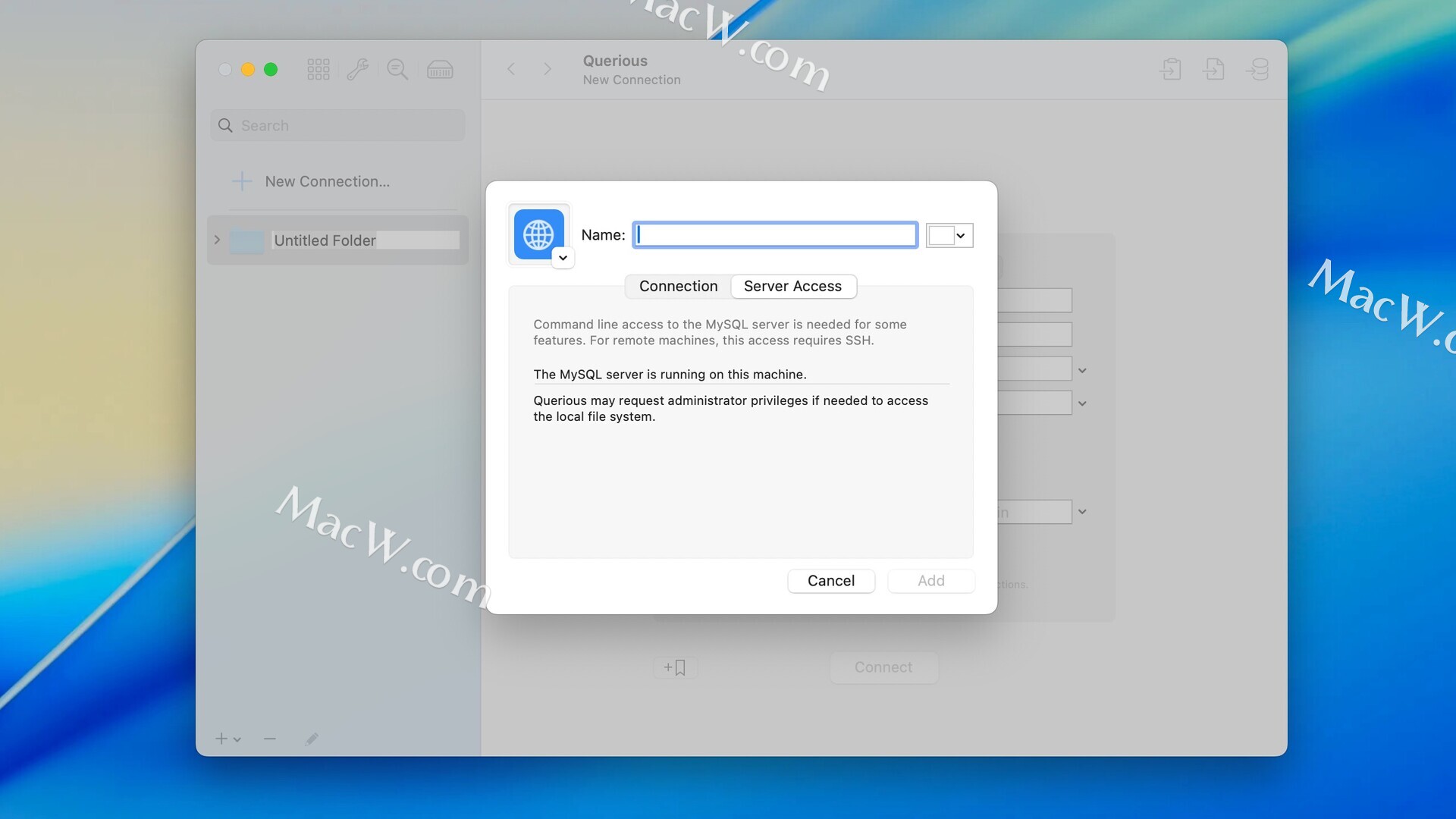Image resolution: width=1456 pixels, height=819 pixels.
Task: Open the add item plus menu
Action: click(227, 739)
